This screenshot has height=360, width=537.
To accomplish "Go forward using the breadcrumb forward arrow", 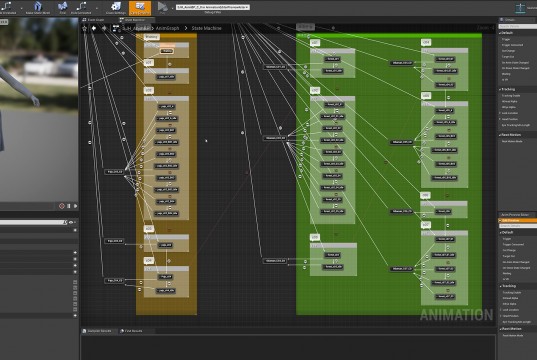I will (x=104, y=28).
